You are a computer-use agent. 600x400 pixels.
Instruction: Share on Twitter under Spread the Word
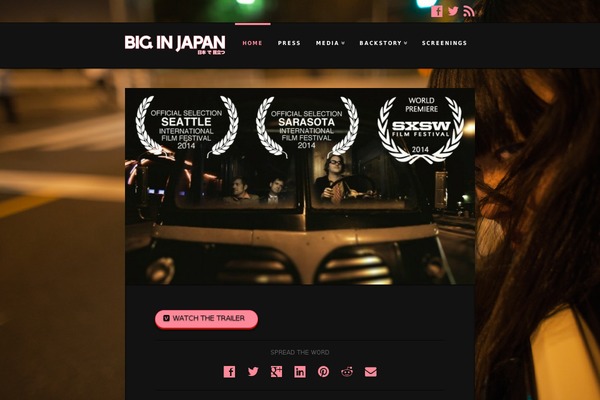click(x=253, y=371)
